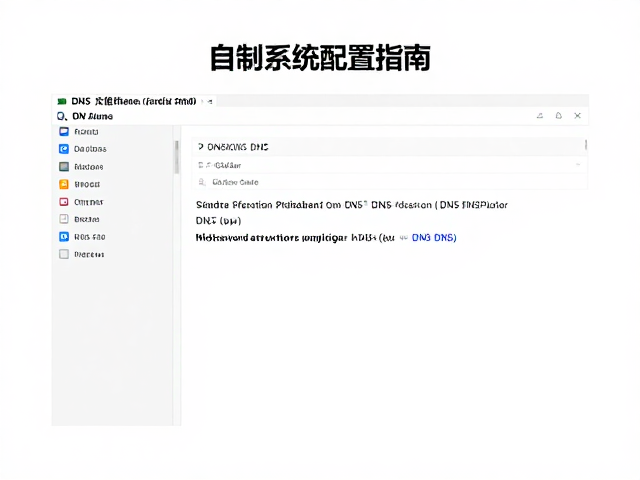Viewport: 640px width, 480px height.
Task: Click the sidebar vertical scrollbar thumb
Action: click(x=177, y=157)
